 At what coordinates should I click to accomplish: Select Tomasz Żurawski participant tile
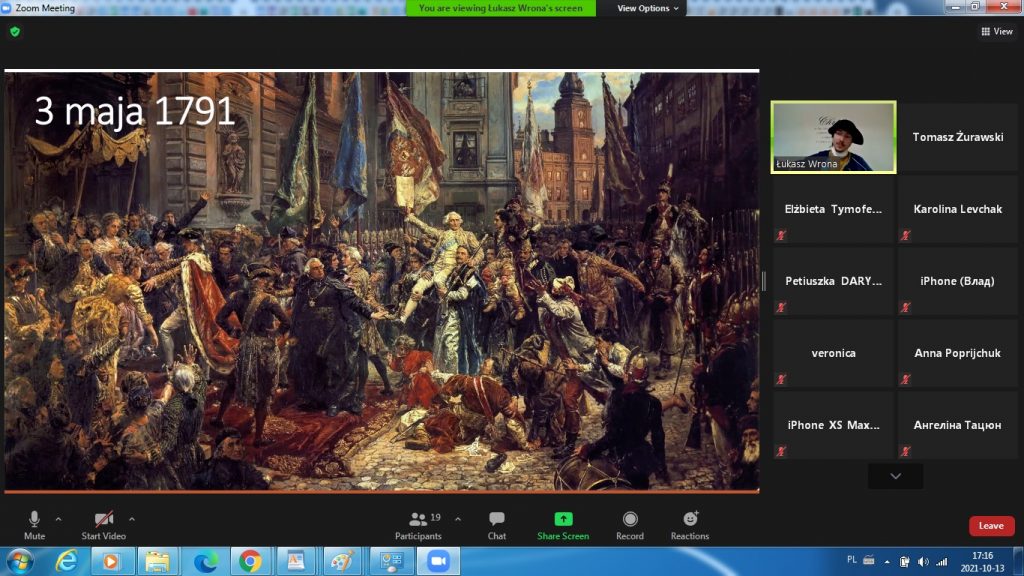(957, 137)
